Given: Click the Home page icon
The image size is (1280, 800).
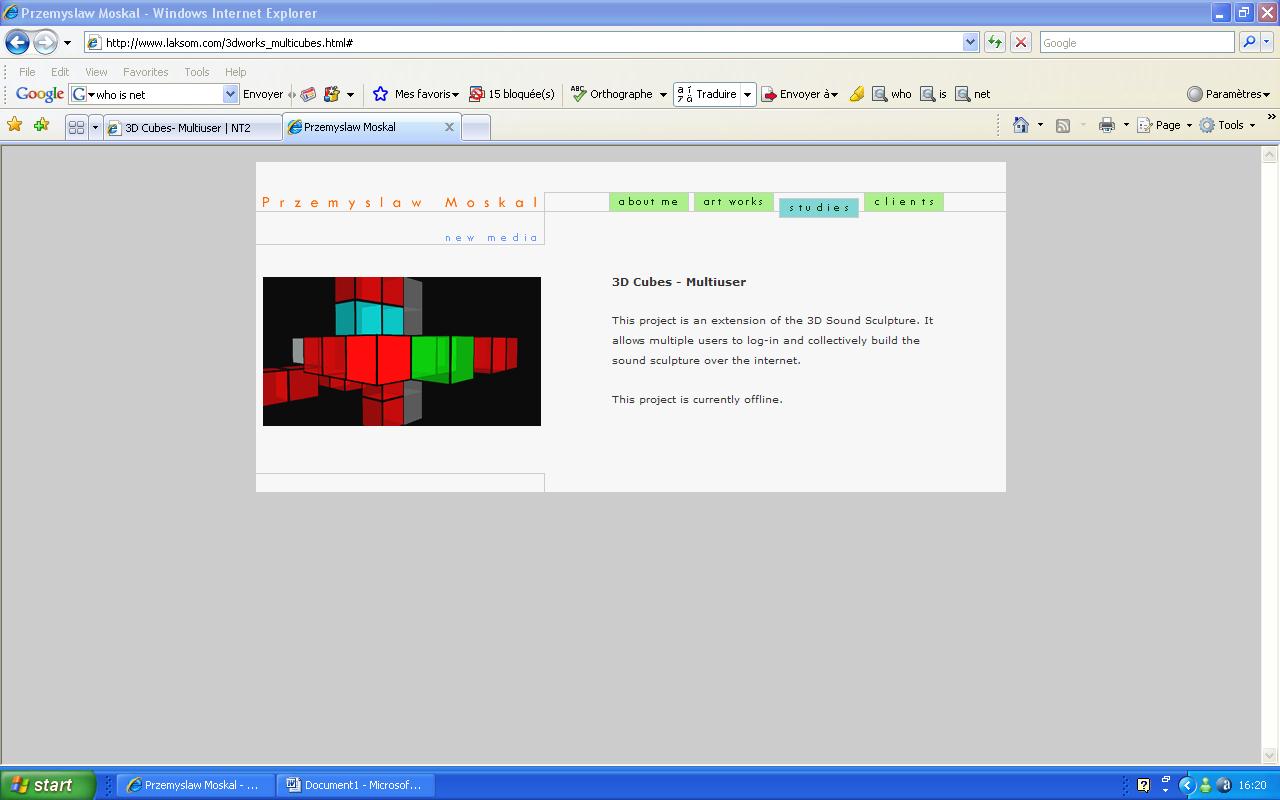Looking at the screenshot, I should [x=1021, y=125].
